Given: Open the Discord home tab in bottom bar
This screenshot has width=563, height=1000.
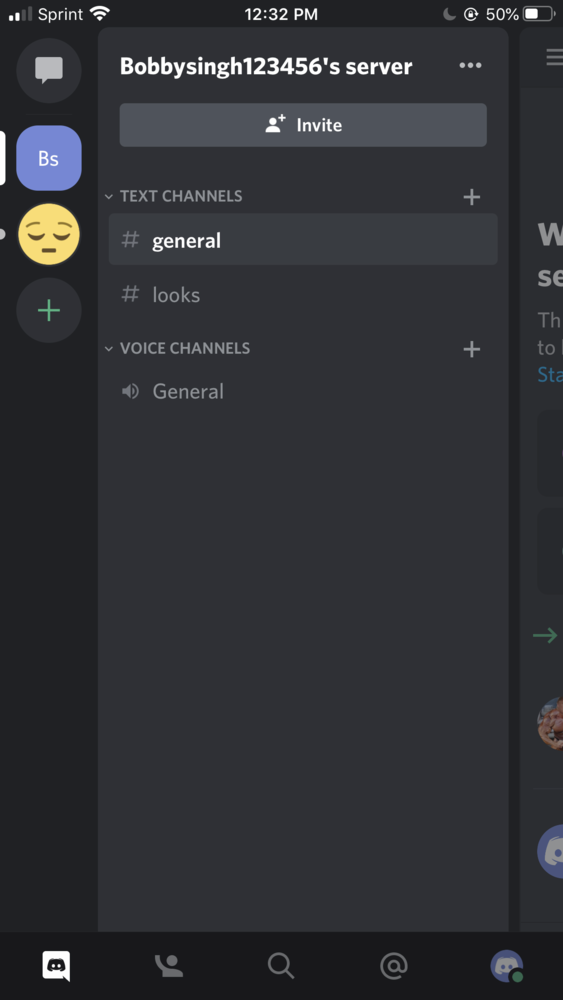Looking at the screenshot, I should 56,966.
